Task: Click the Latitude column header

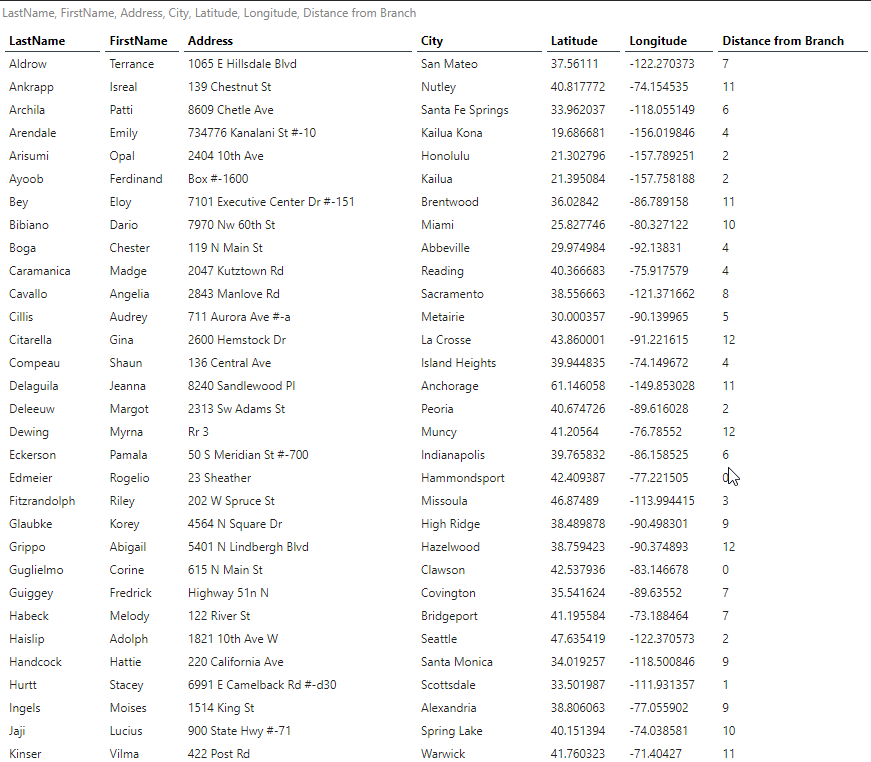Action: click(574, 41)
